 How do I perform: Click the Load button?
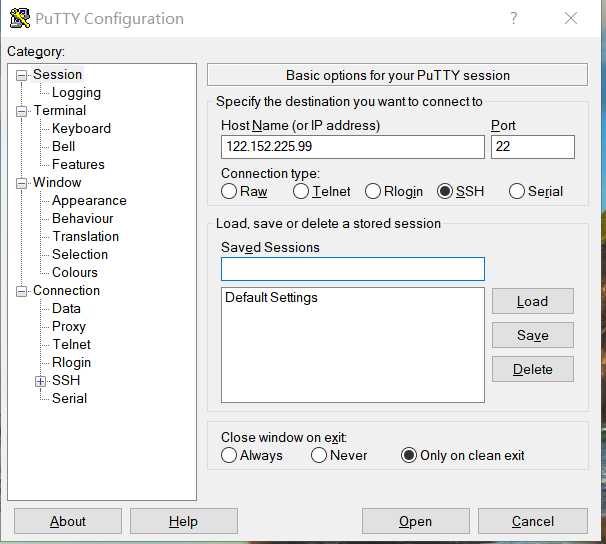pyautogui.click(x=533, y=301)
